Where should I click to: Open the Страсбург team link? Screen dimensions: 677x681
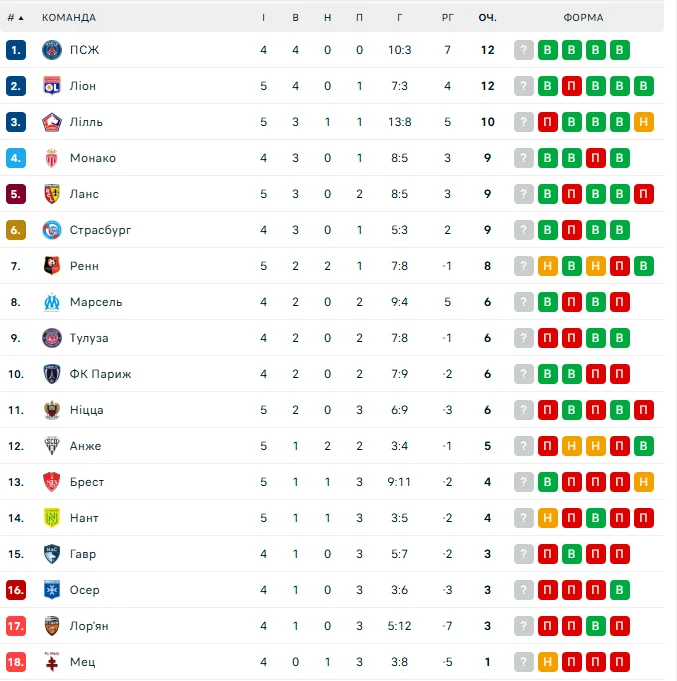coord(100,230)
